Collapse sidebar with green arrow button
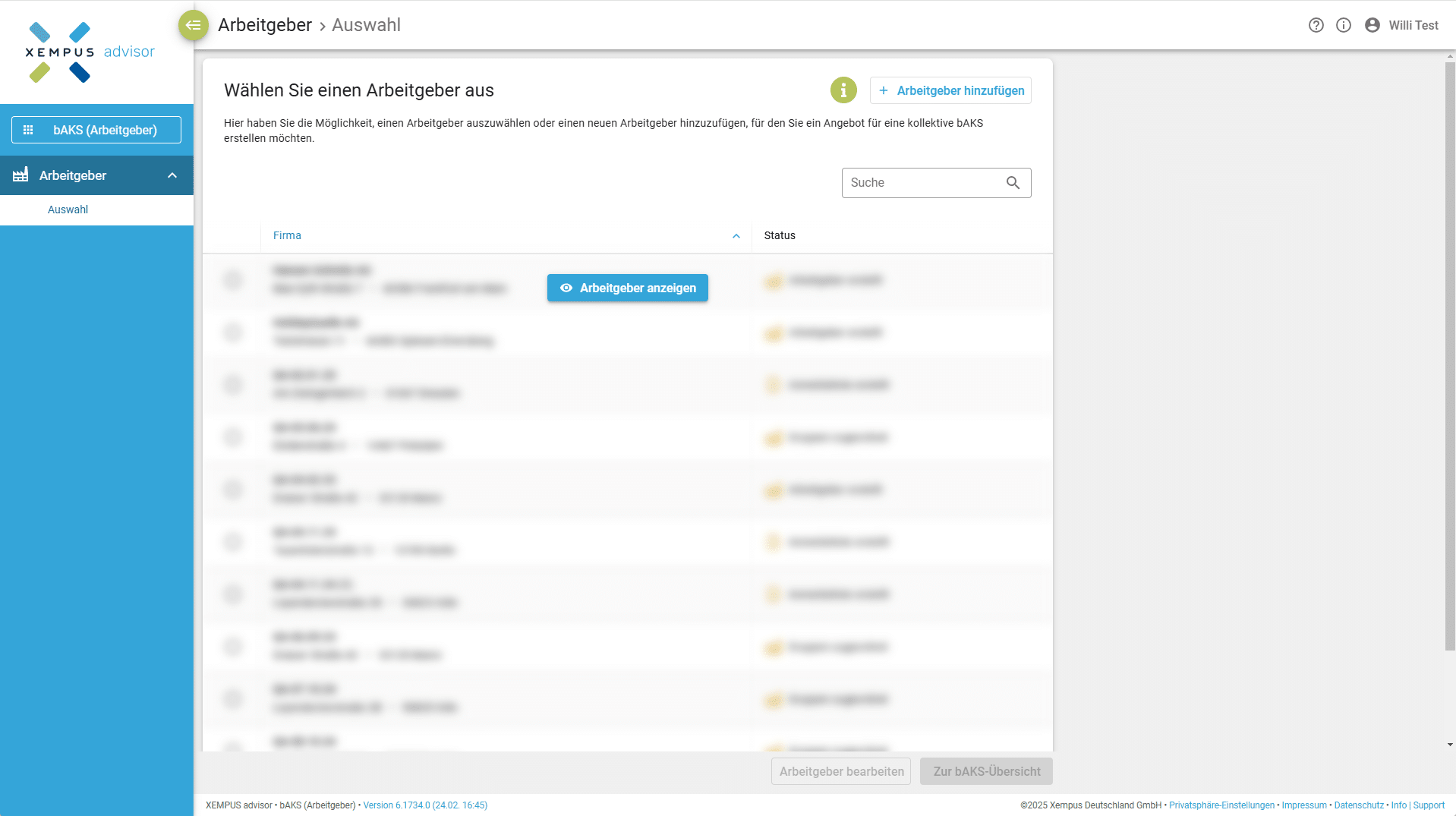This screenshot has height=816, width=1456. 193,25
